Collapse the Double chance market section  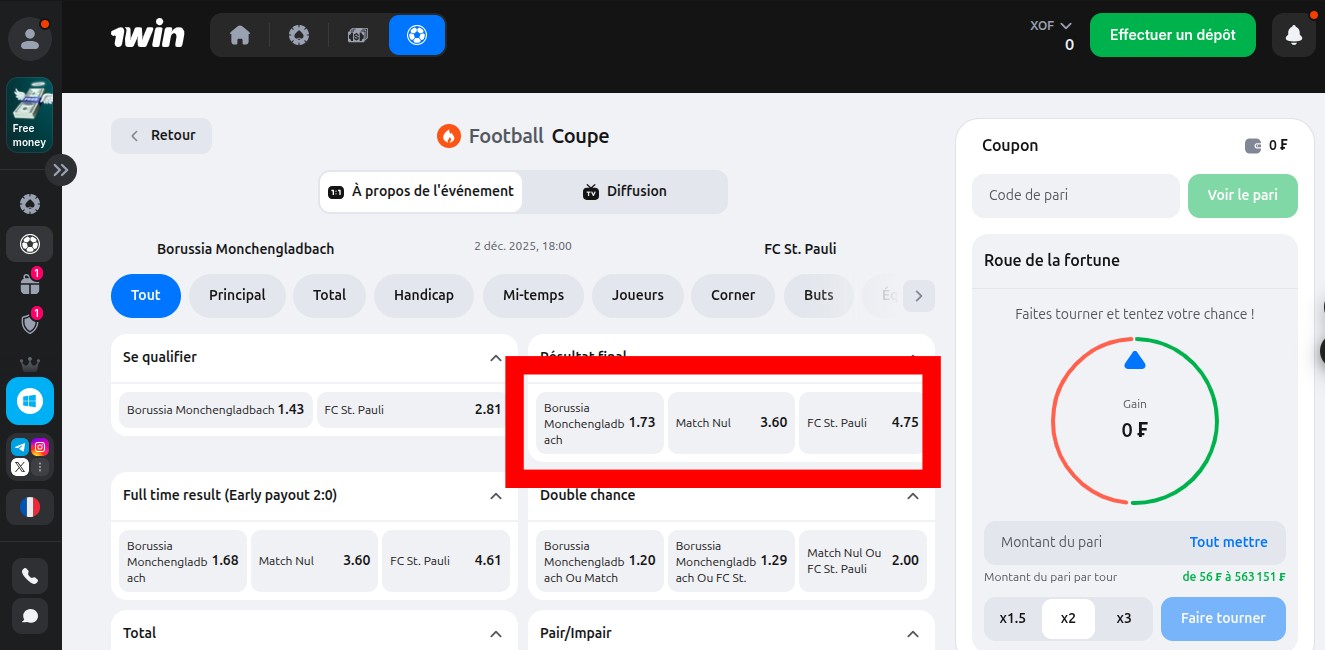pos(912,496)
